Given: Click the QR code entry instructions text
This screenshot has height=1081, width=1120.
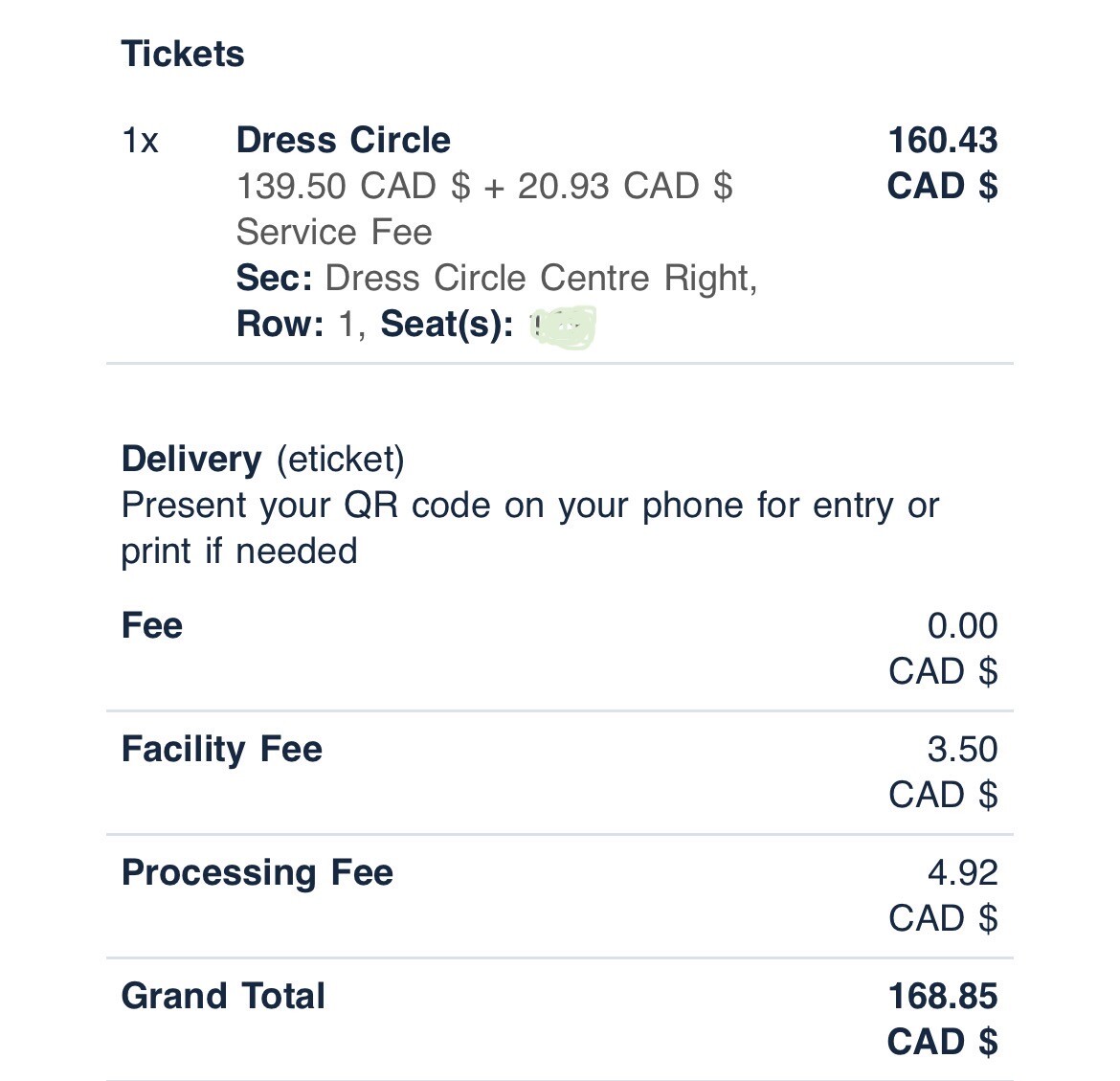Looking at the screenshot, I should coord(530,528).
